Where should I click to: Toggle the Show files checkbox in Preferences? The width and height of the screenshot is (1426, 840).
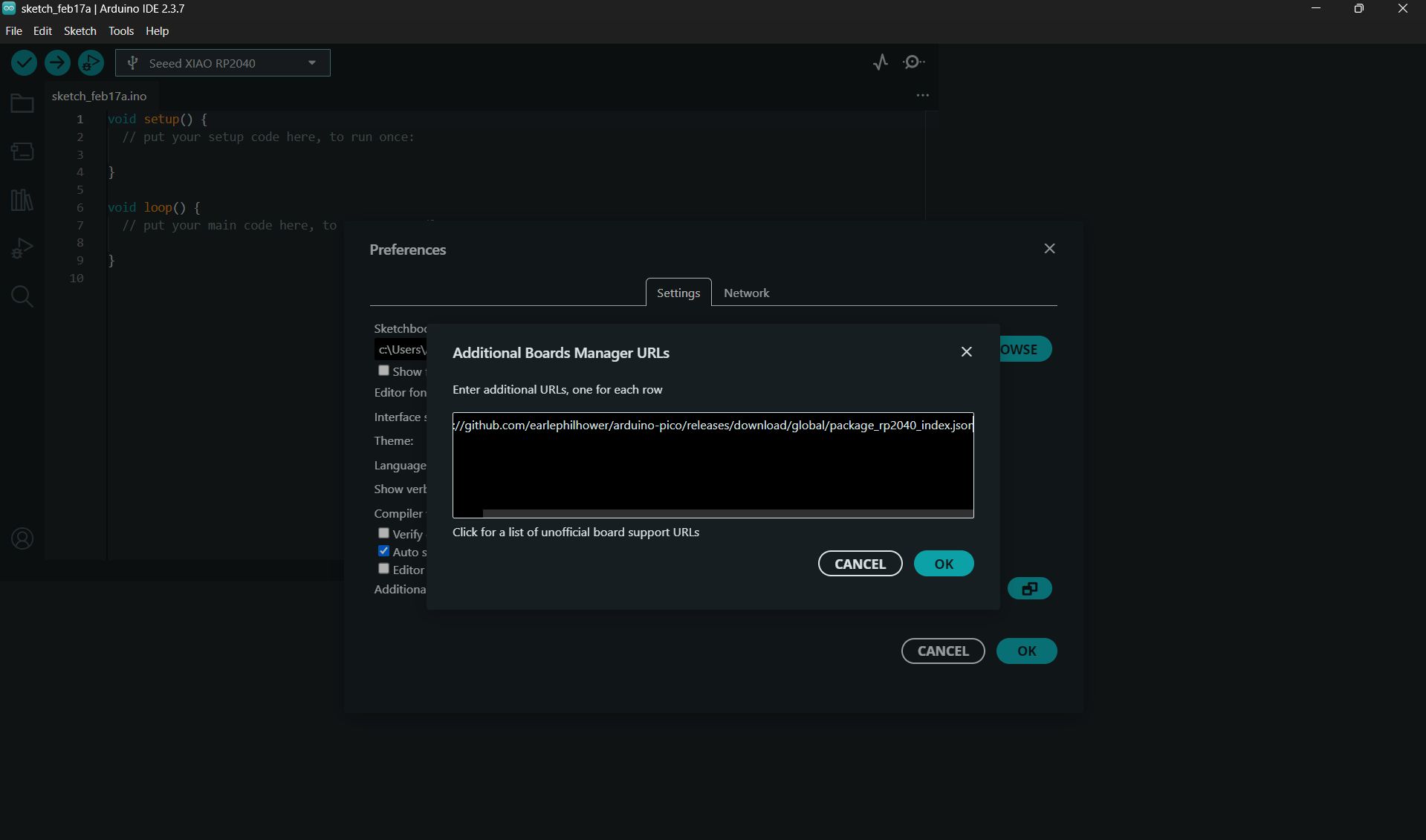(x=383, y=371)
